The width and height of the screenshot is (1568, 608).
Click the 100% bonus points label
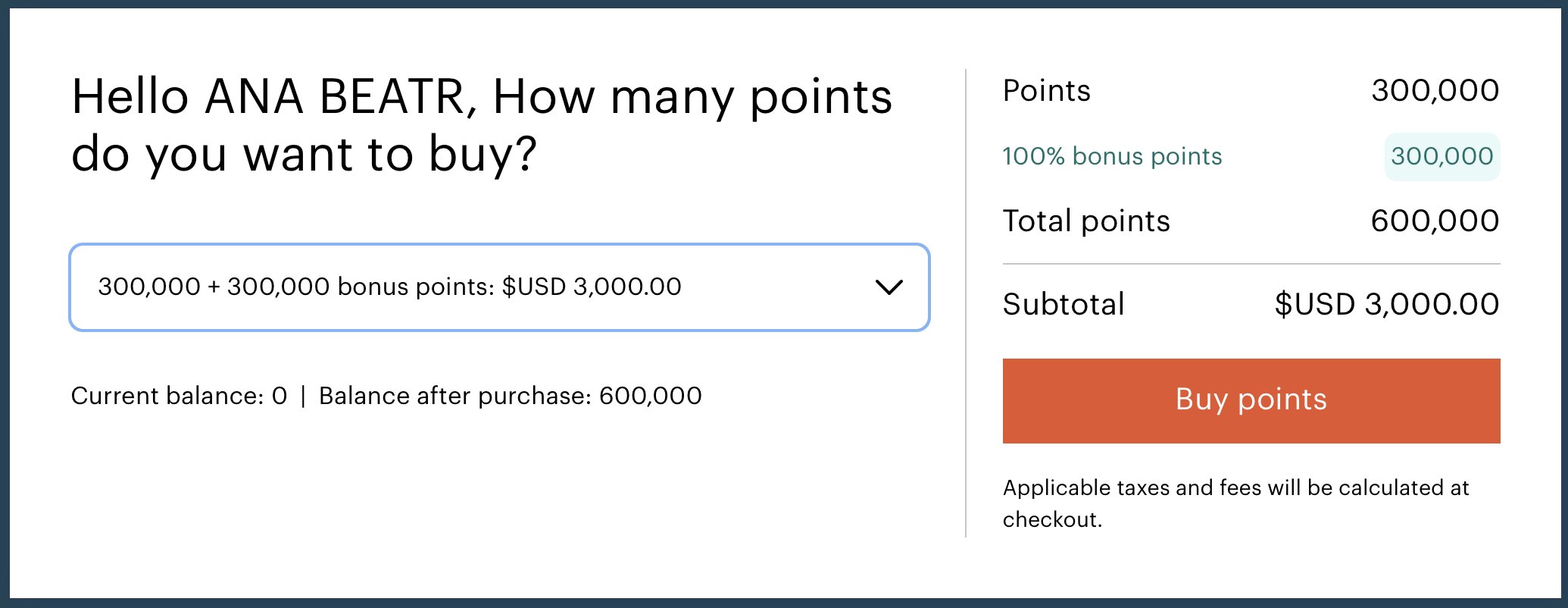coord(1111,156)
